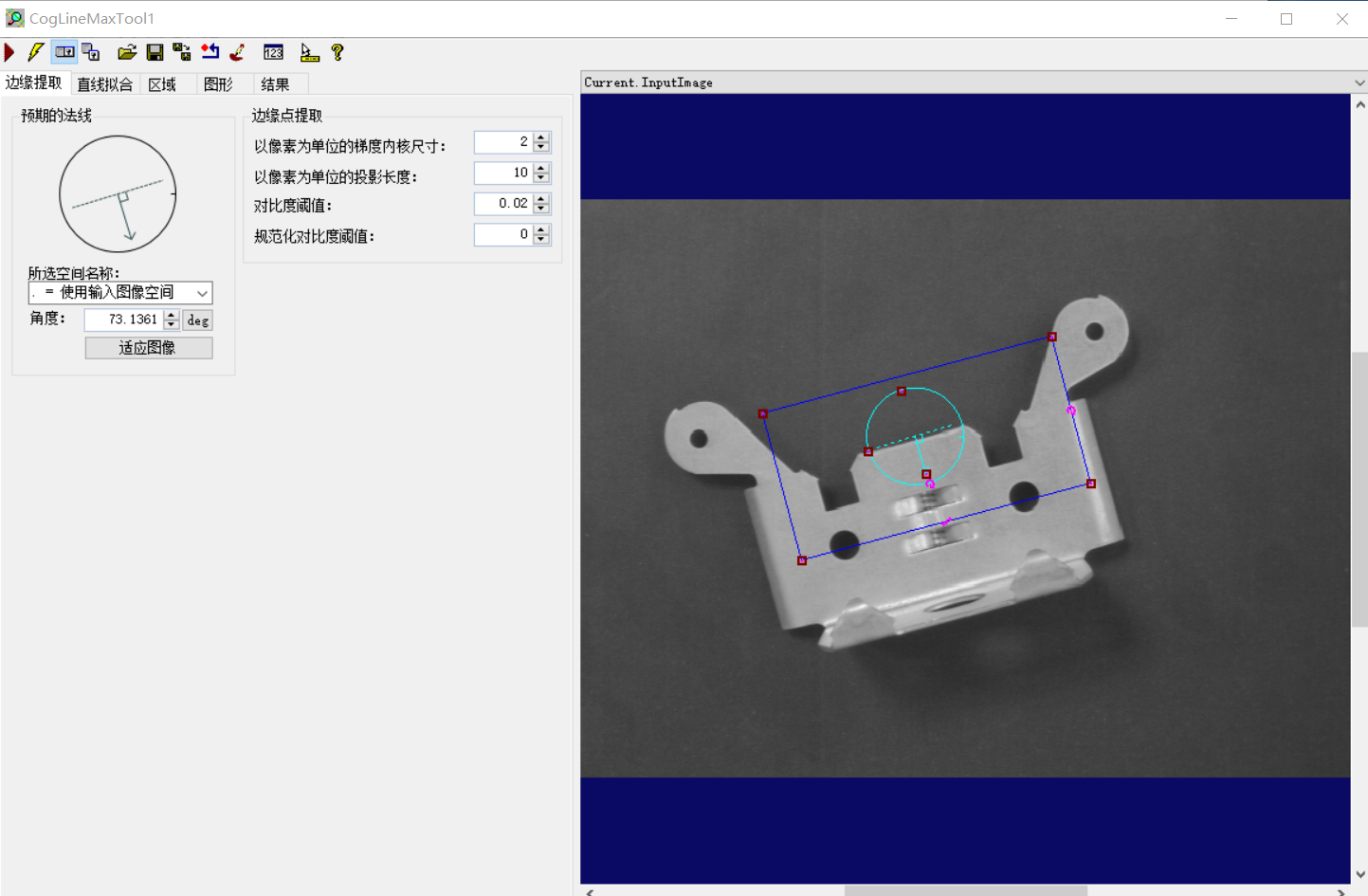Switch to the 直线拟合 tab
The width and height of the screenshot is (1368, 896).
click(x=104, y=83)
